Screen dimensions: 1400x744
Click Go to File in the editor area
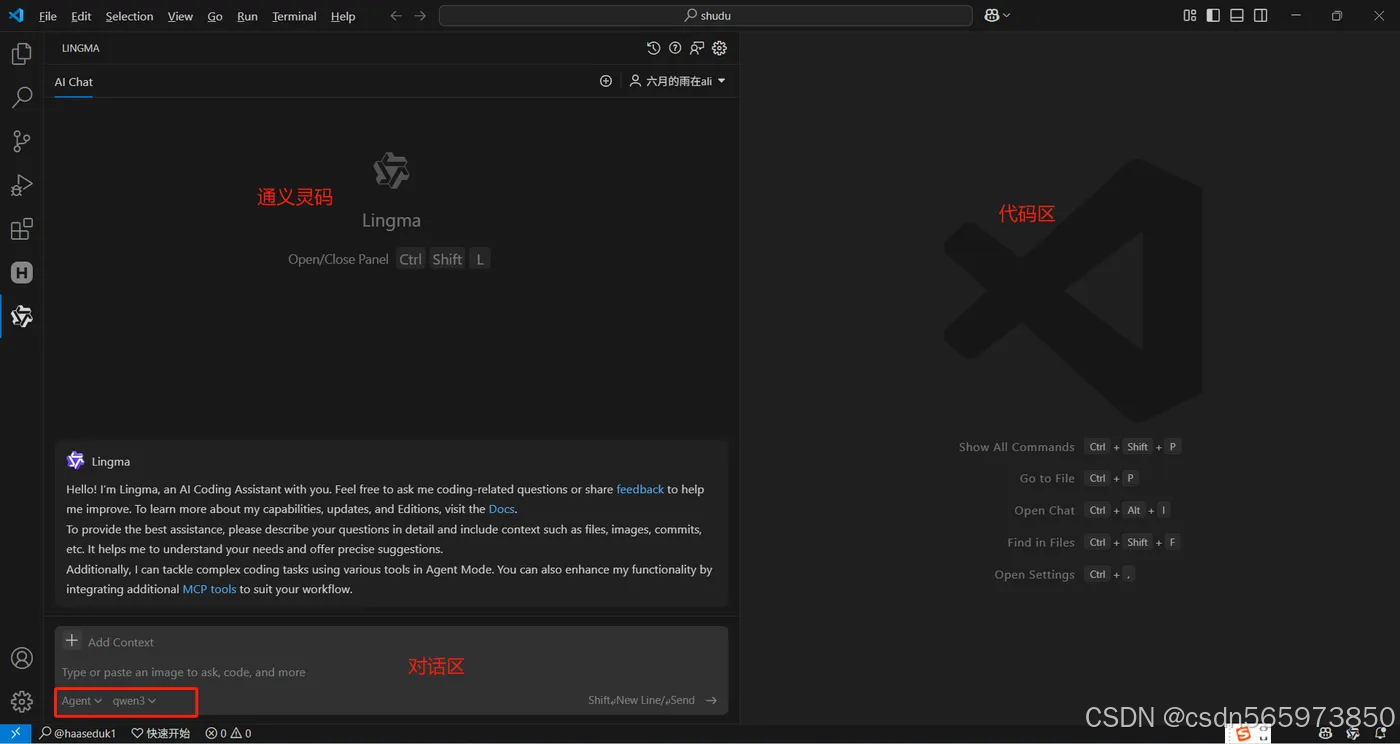point(1047,479)
